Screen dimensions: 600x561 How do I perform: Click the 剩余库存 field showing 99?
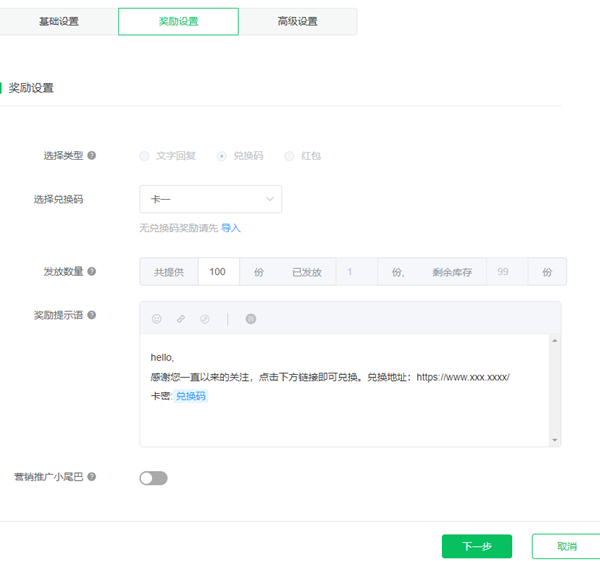(507, 272)
